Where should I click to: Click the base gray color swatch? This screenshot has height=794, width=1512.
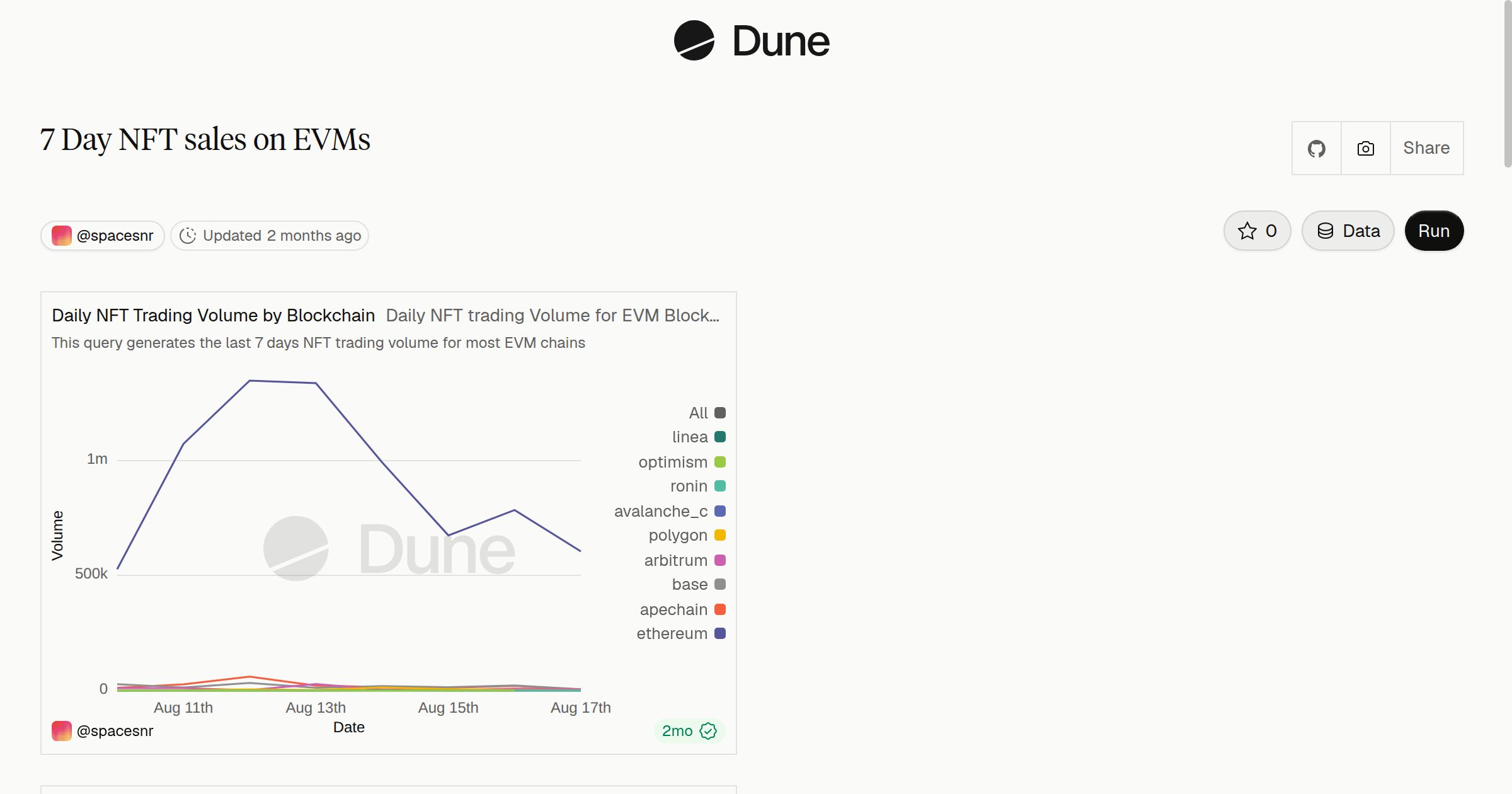pyautogui.click(x=720, y=584)
